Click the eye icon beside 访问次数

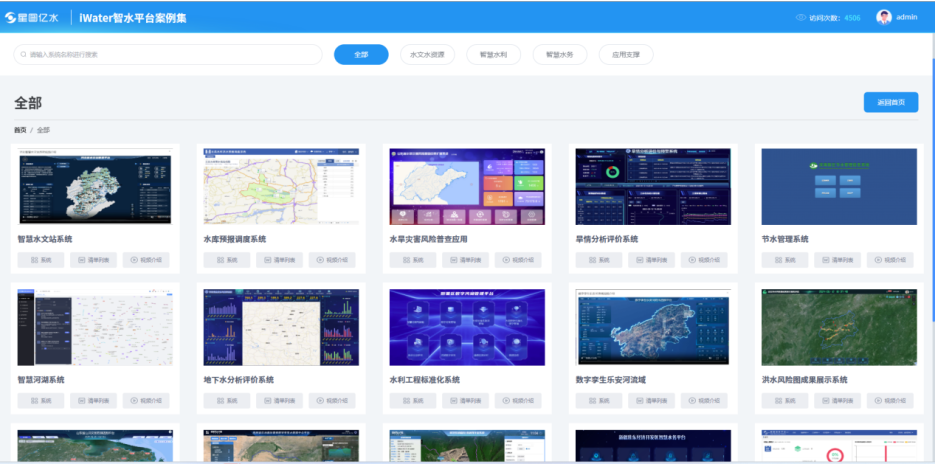tap(800, 17)
